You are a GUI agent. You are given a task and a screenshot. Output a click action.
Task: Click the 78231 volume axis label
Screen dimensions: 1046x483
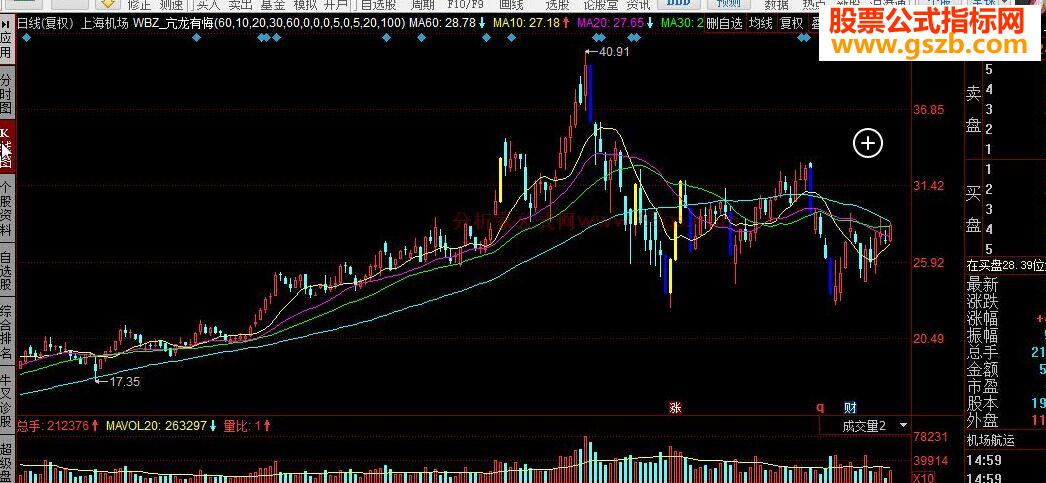click(931, 438)
